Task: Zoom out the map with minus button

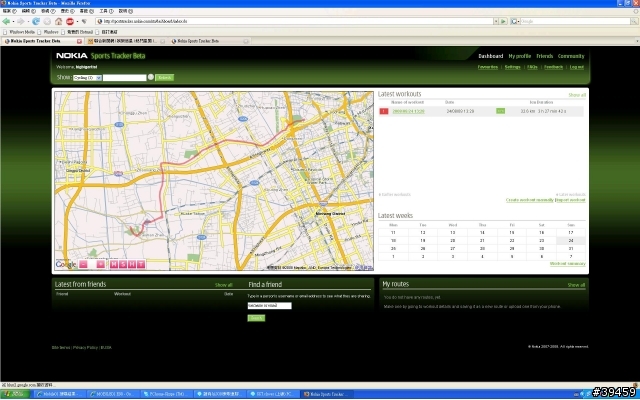Action: 83,264
